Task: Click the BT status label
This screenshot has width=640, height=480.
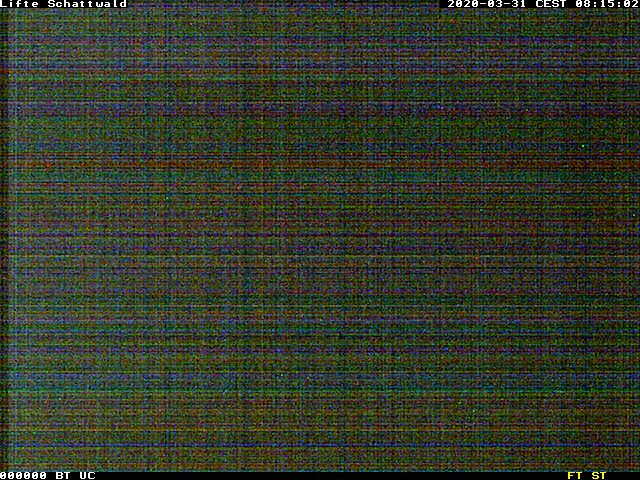Action: [x=63, y=476]
